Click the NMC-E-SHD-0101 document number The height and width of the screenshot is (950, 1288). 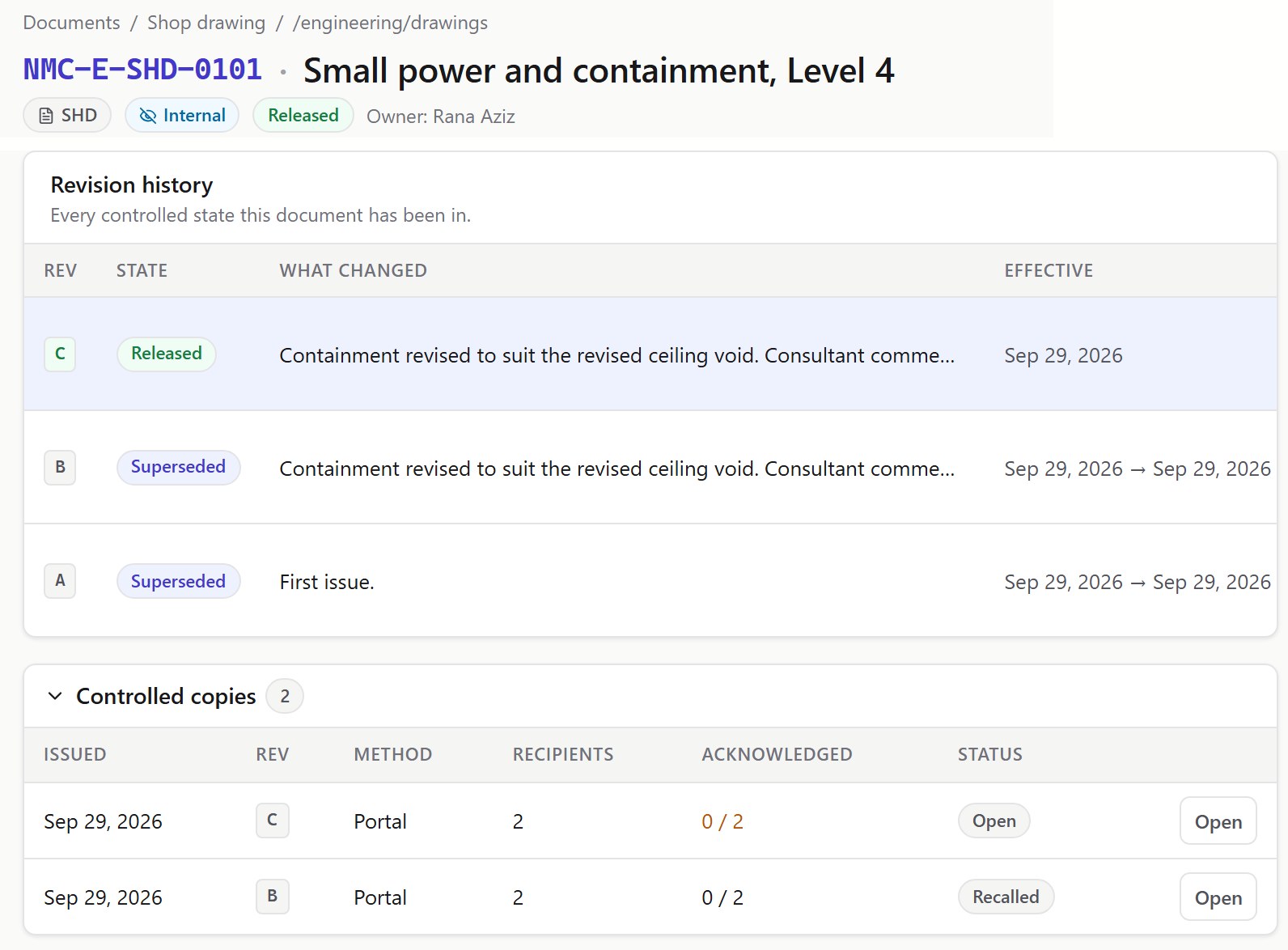tap(142, 70)
